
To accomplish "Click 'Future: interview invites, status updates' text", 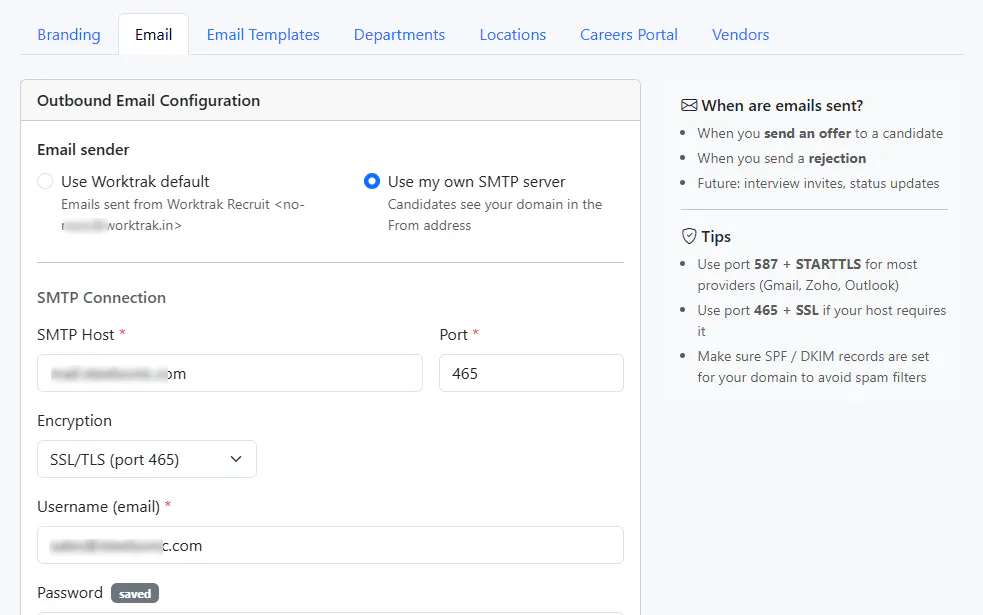I will [x=818, y=184].
